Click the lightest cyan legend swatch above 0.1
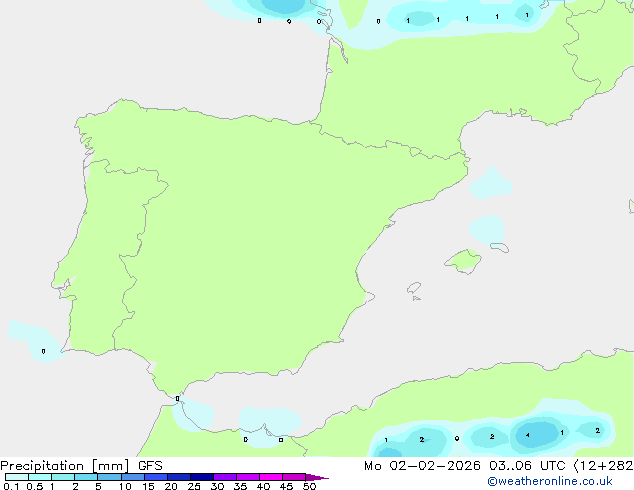Screen dimensions: 634x490 tap(17, 477)
